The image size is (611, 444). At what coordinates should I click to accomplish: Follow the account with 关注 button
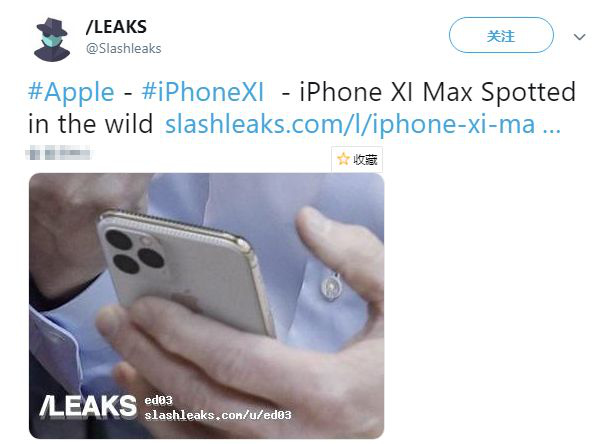coord(501,35)
